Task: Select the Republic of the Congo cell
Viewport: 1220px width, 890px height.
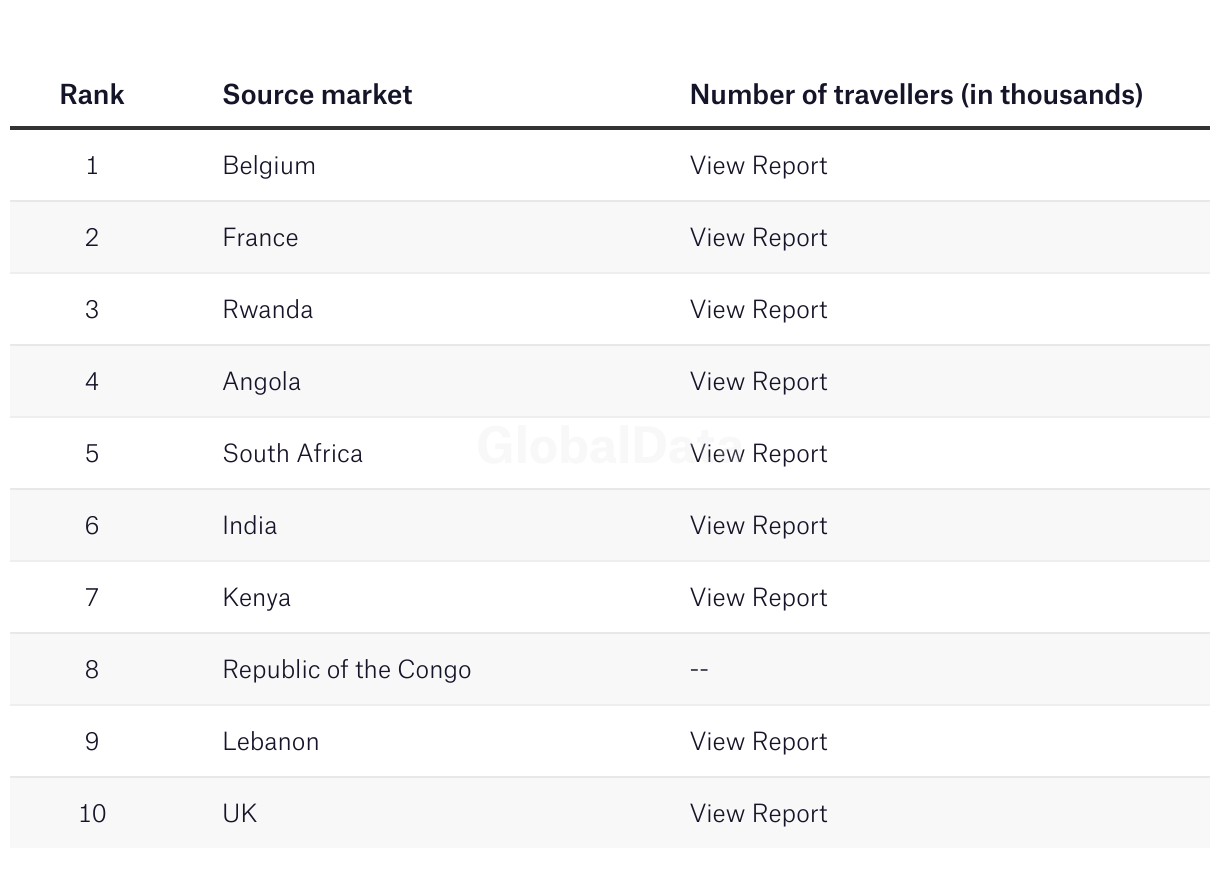Action: click(346, 670)
